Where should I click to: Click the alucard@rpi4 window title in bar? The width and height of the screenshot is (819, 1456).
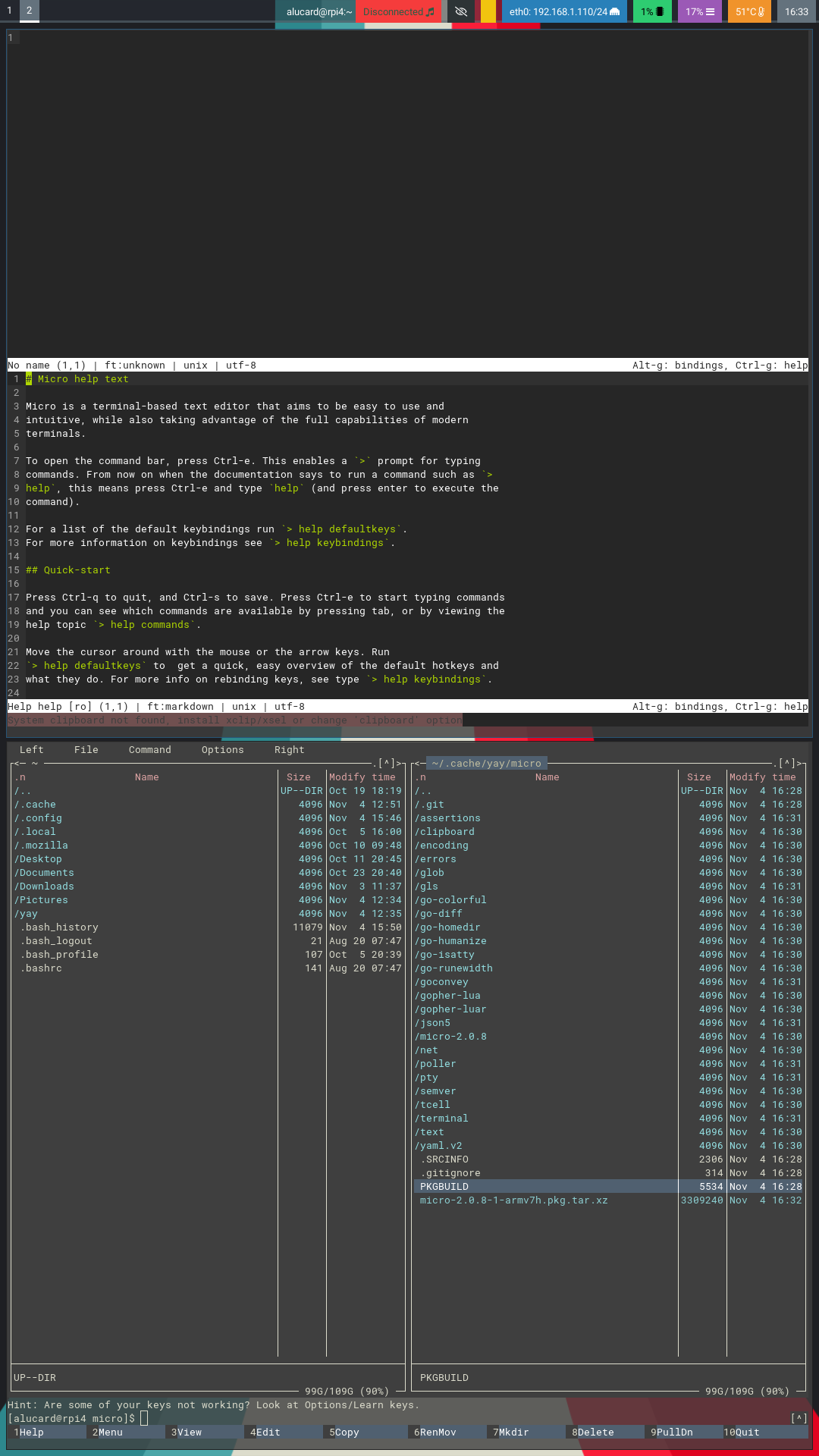click(319, 11)
